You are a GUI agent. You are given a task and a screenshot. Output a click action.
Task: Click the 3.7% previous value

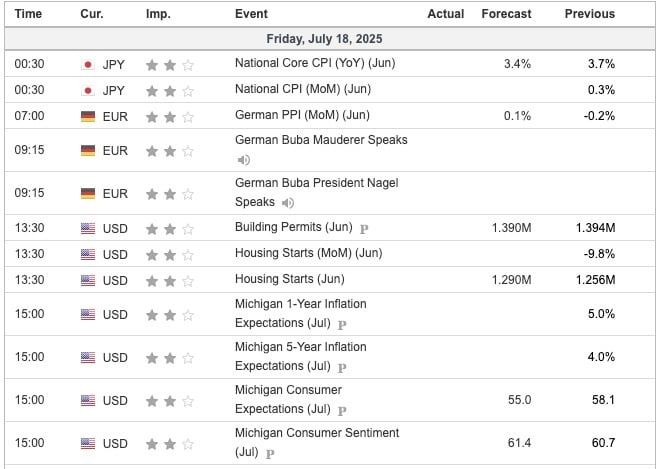601,64
